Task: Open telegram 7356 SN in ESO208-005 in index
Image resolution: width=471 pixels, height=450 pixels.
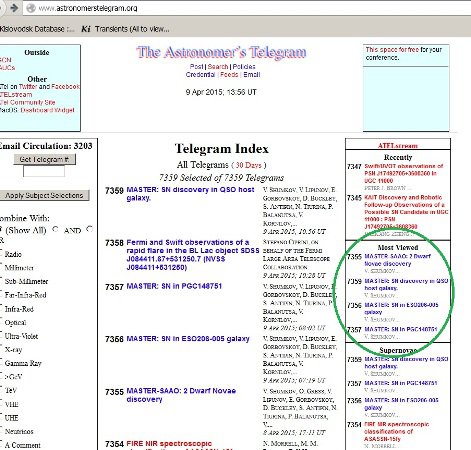Action: coord(188,339)
